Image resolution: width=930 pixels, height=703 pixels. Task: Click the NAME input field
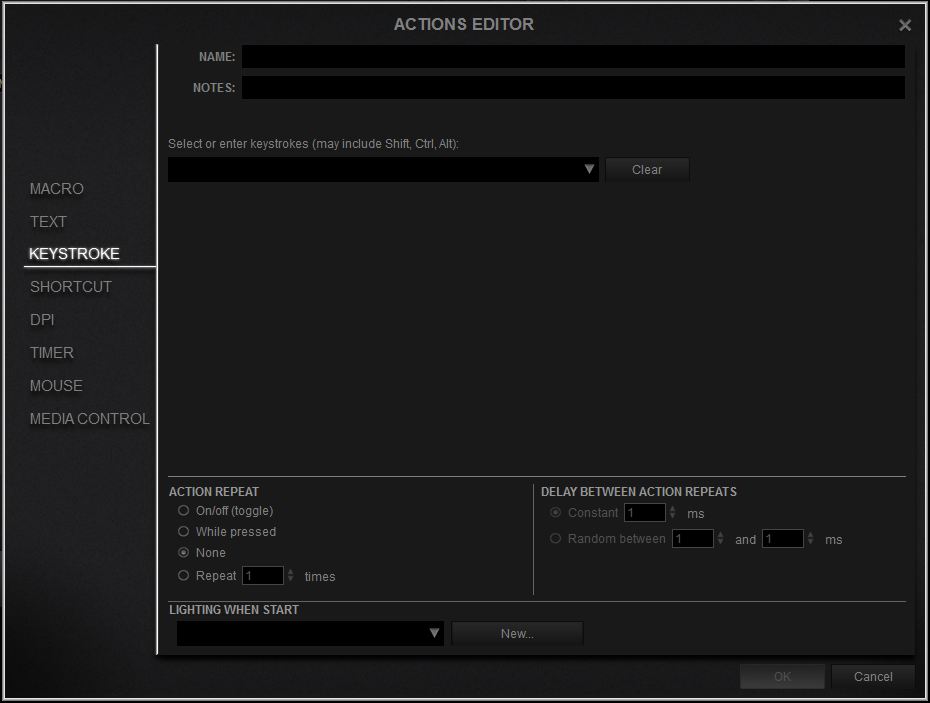573,57
